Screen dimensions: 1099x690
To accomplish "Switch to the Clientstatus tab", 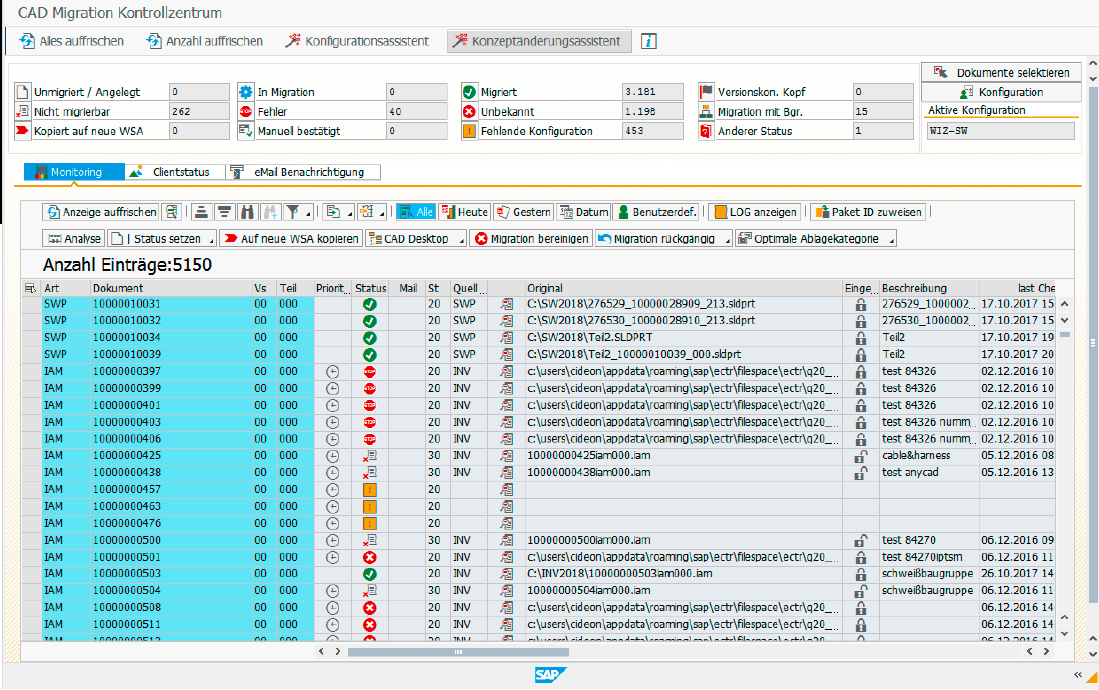I will coord(175,172).
